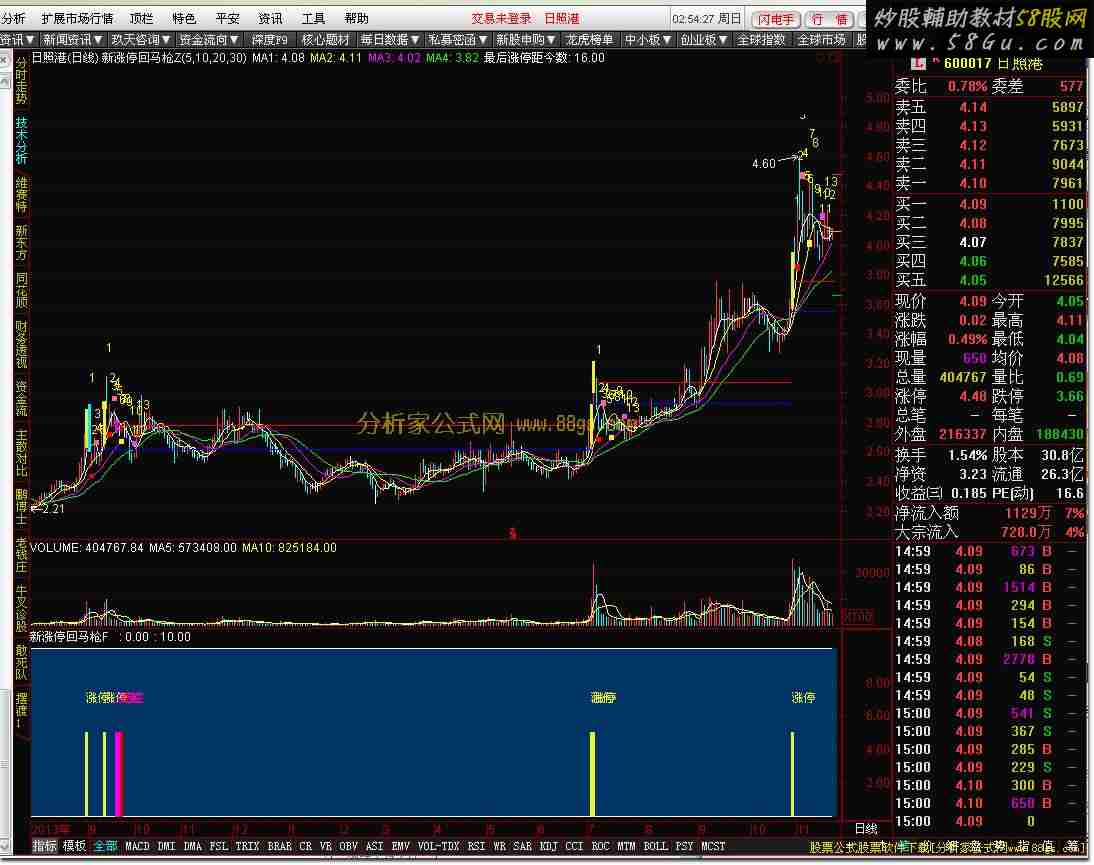This screenshot has width=1094, height=865.
Task: Switch to the 分时走势 sidebar tab
Action: (21, 82)
